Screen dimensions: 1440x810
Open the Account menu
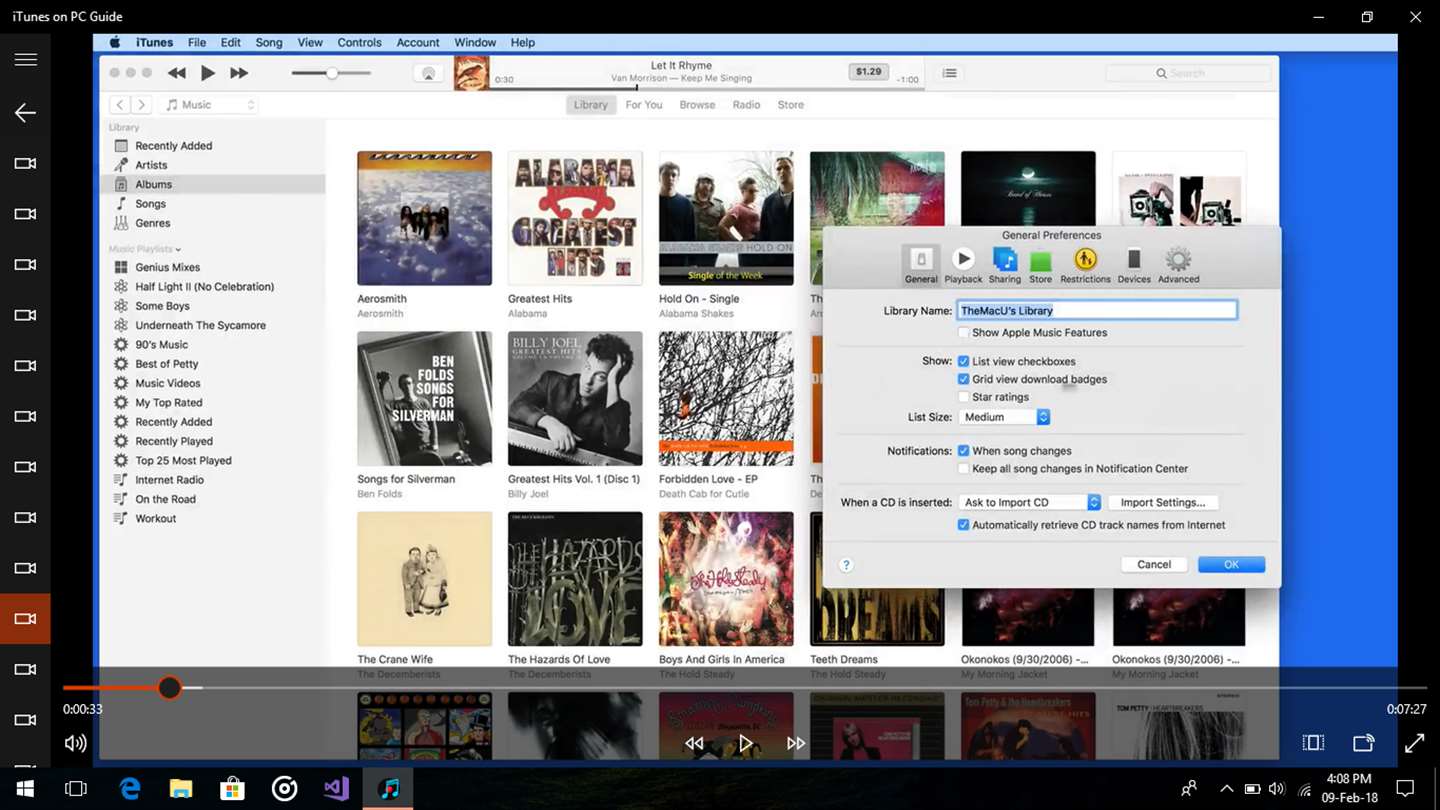(x=418, y=43)
